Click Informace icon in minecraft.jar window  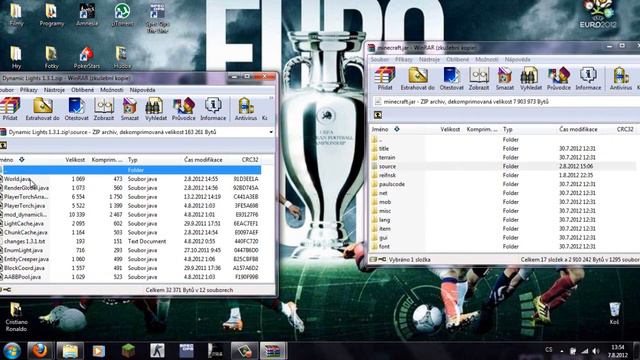(588, 78)
